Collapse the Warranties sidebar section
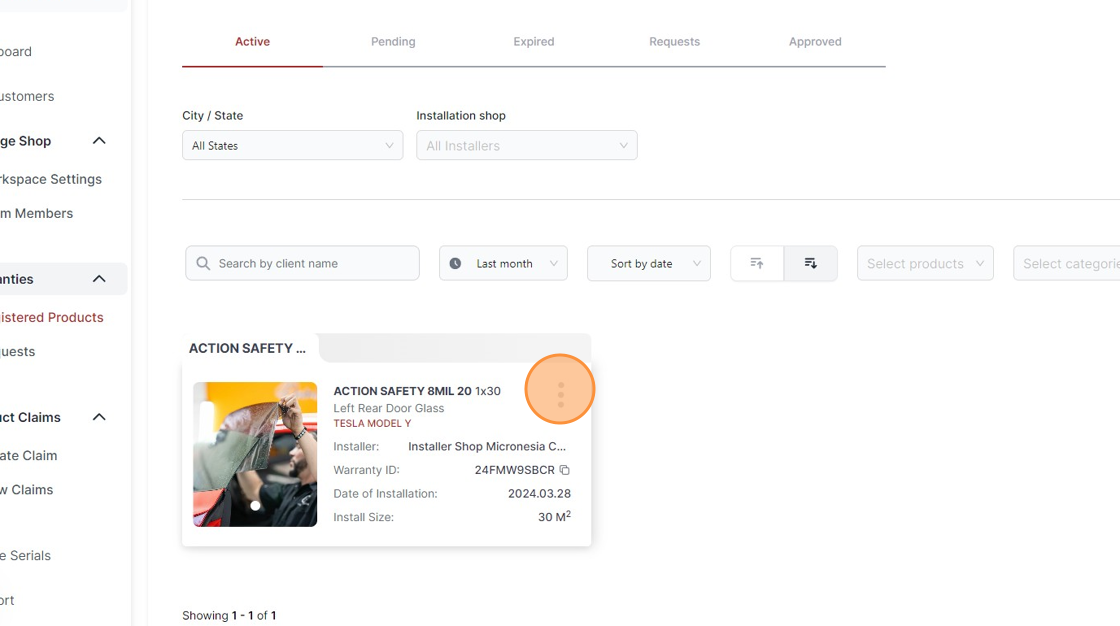This screenshot has width=1120, height=626. (99, 279)
